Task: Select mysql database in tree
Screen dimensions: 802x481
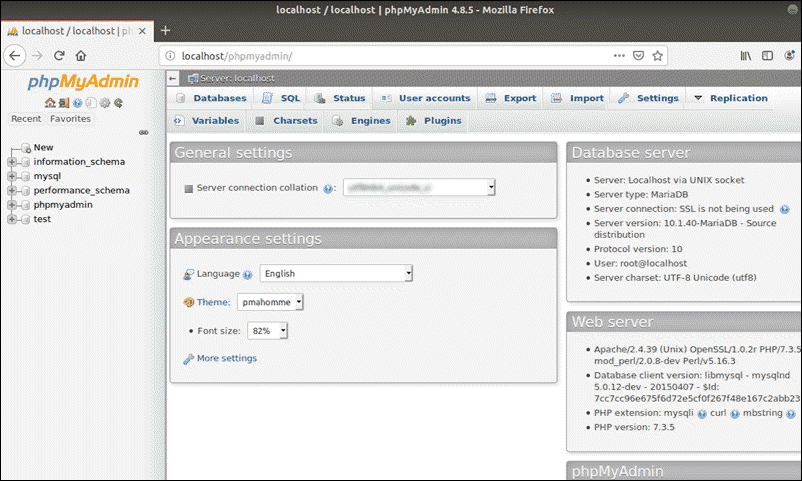Action: (x=47, y=176)
